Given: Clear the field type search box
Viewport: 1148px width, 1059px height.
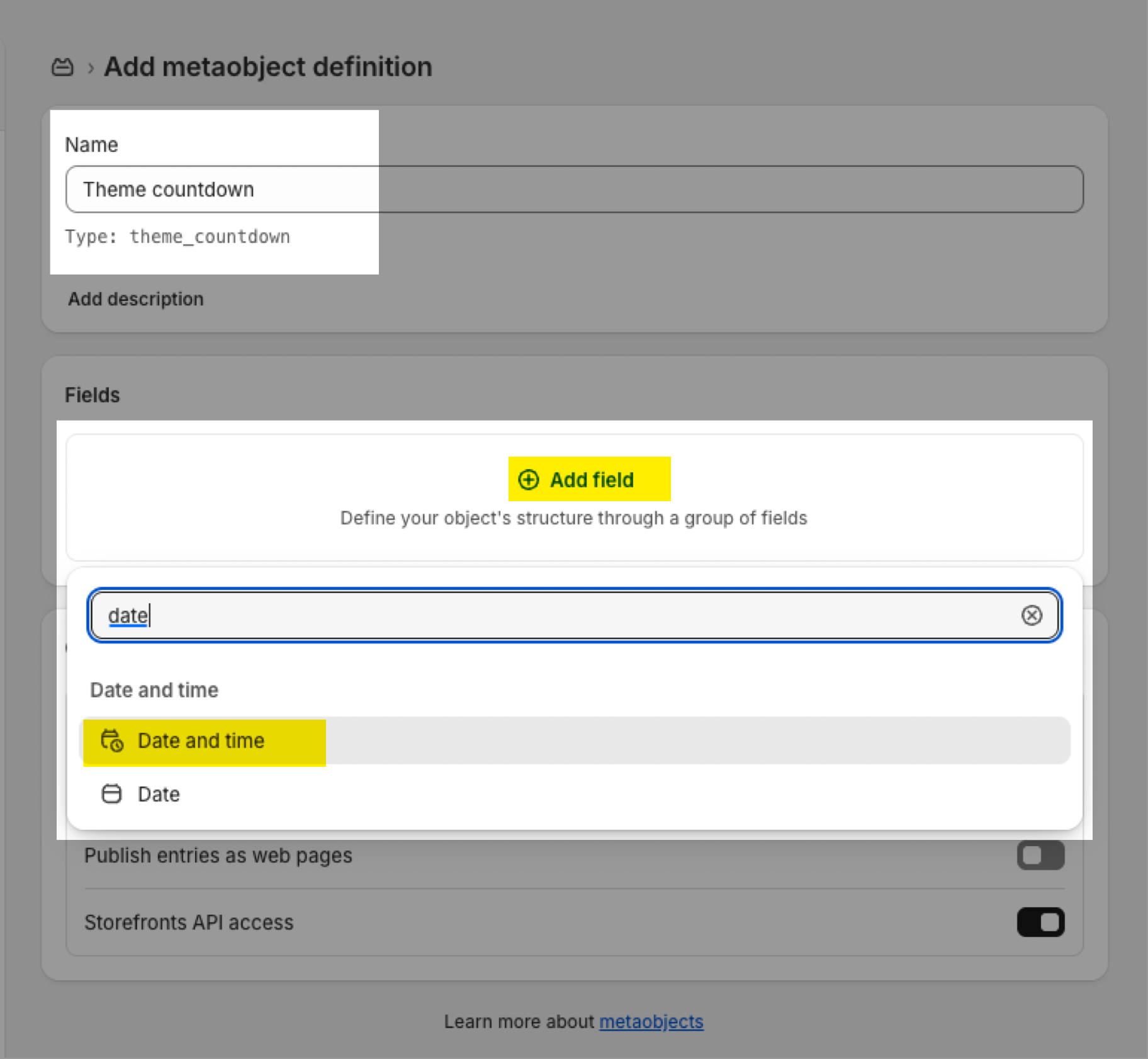Looking at the screenshot, I should point(1031,615).
